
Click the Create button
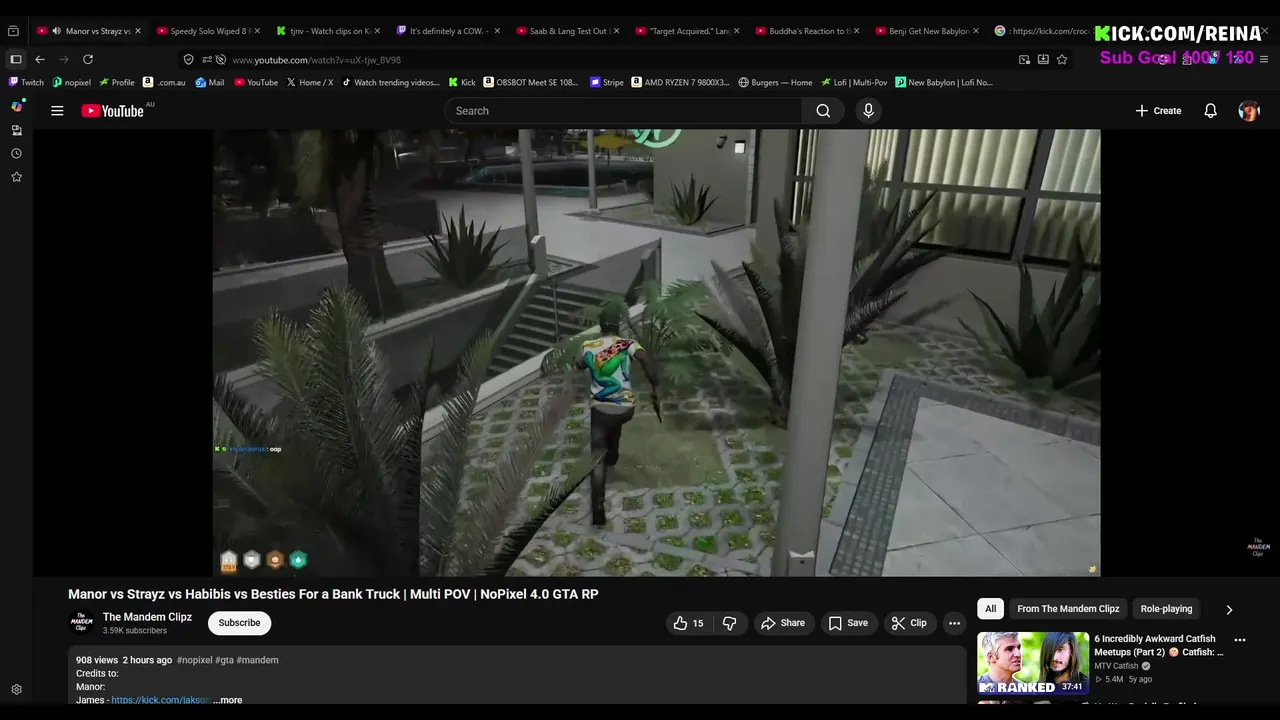(x=1158, y=111)
